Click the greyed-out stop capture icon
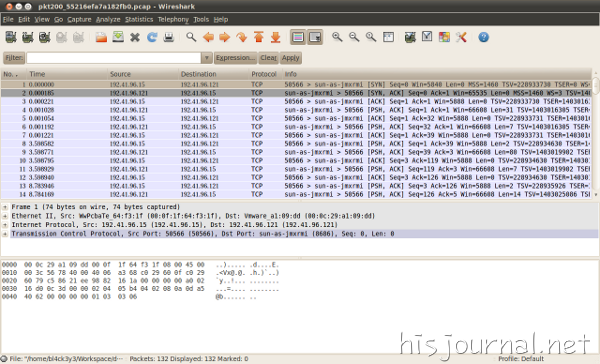The width and height of the screenshot is (600, 364). [x=61, y=37]
